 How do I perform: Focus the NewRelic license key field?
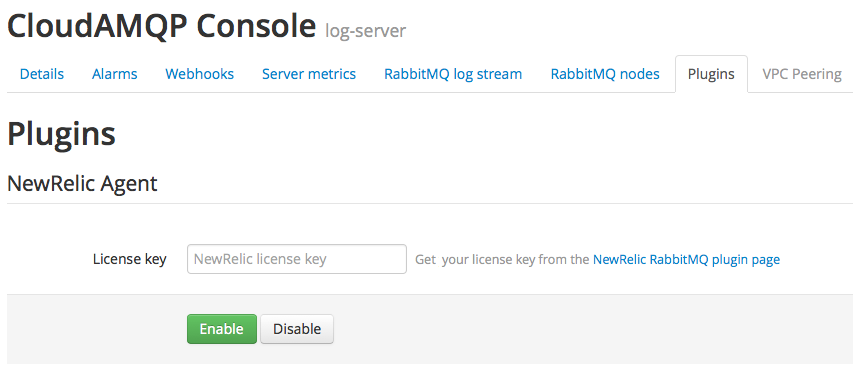[296, 259]
